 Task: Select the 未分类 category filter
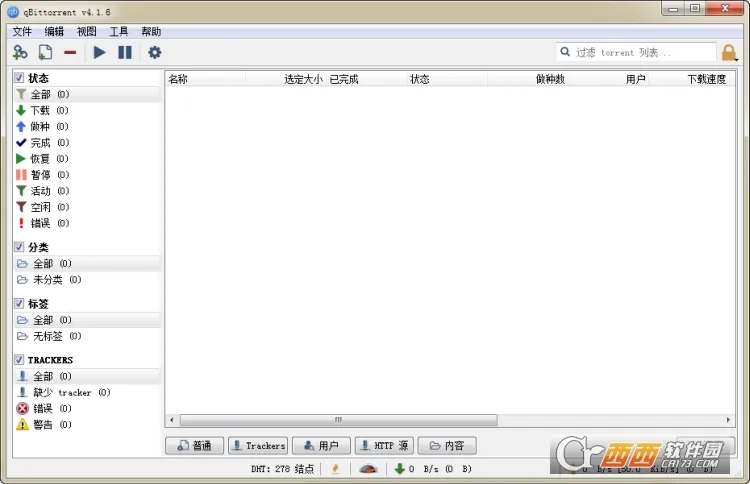click(46, 280)
